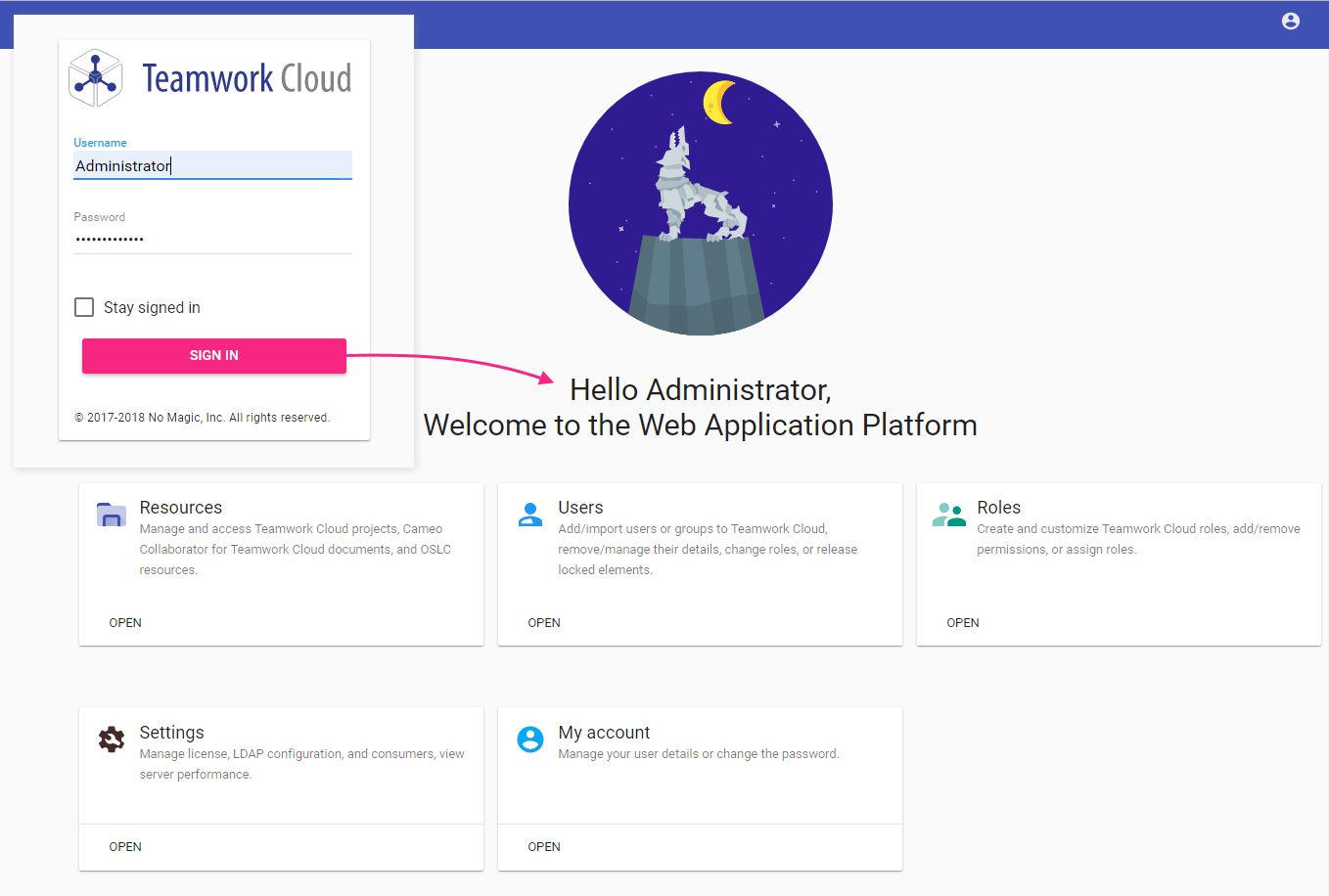The height and width of the screenshot is (896, 1329).
Task: Click the Teamwork Cloud logo icon
Action: [95, 78]
